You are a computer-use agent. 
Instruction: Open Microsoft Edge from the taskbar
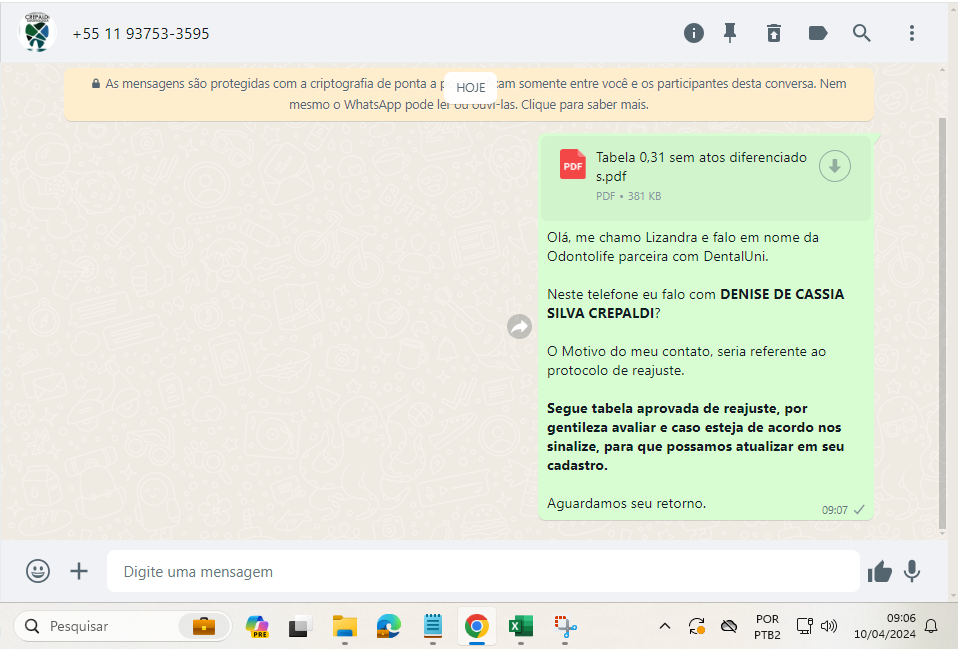point(389,626)
